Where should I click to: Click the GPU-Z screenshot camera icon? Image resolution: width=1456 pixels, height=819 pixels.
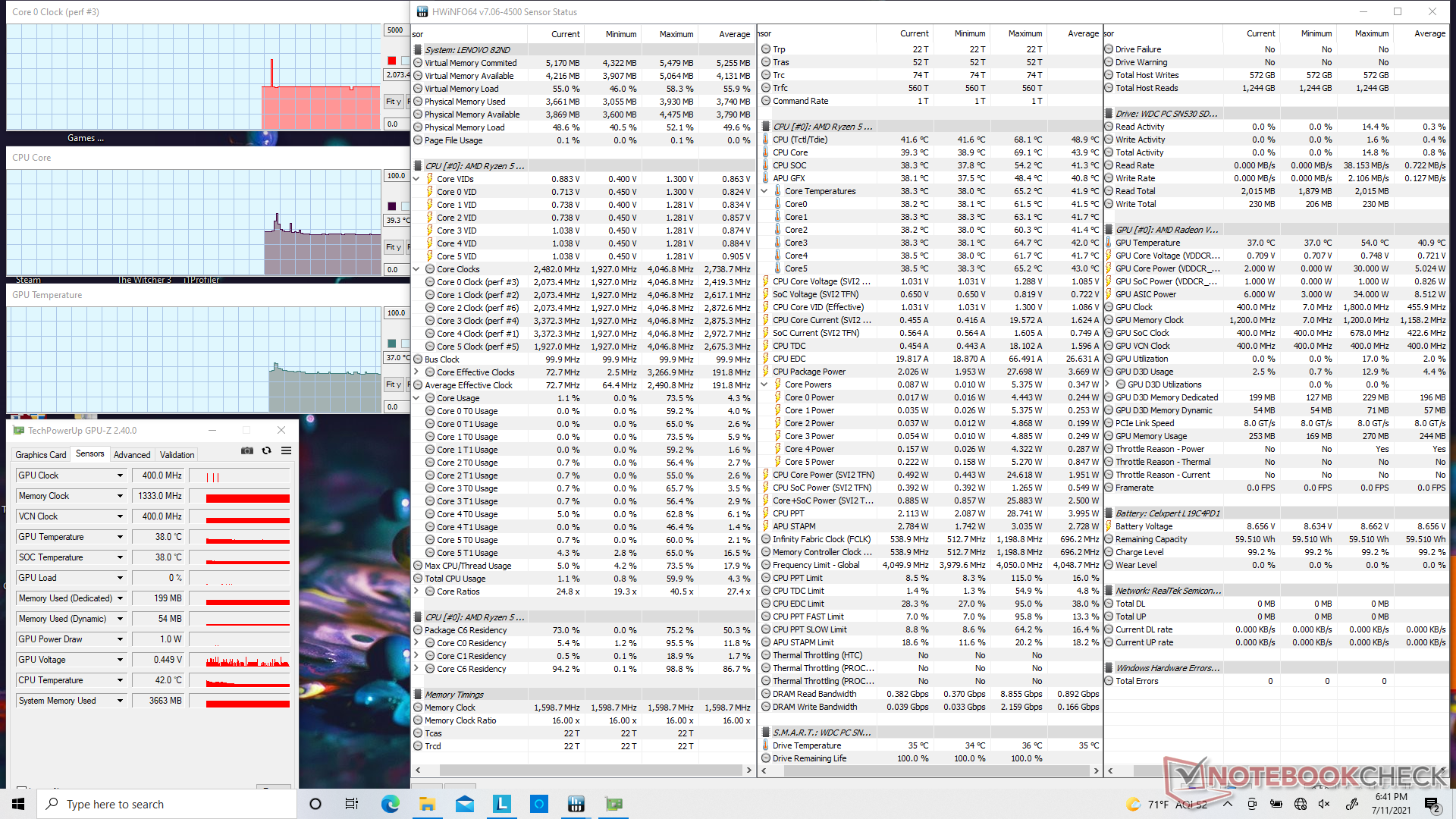click(247, 450)
